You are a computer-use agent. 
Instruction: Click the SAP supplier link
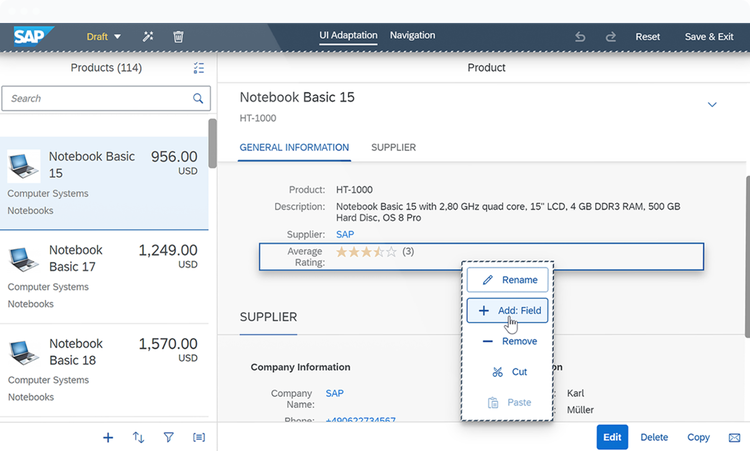[x=345, y=234]
